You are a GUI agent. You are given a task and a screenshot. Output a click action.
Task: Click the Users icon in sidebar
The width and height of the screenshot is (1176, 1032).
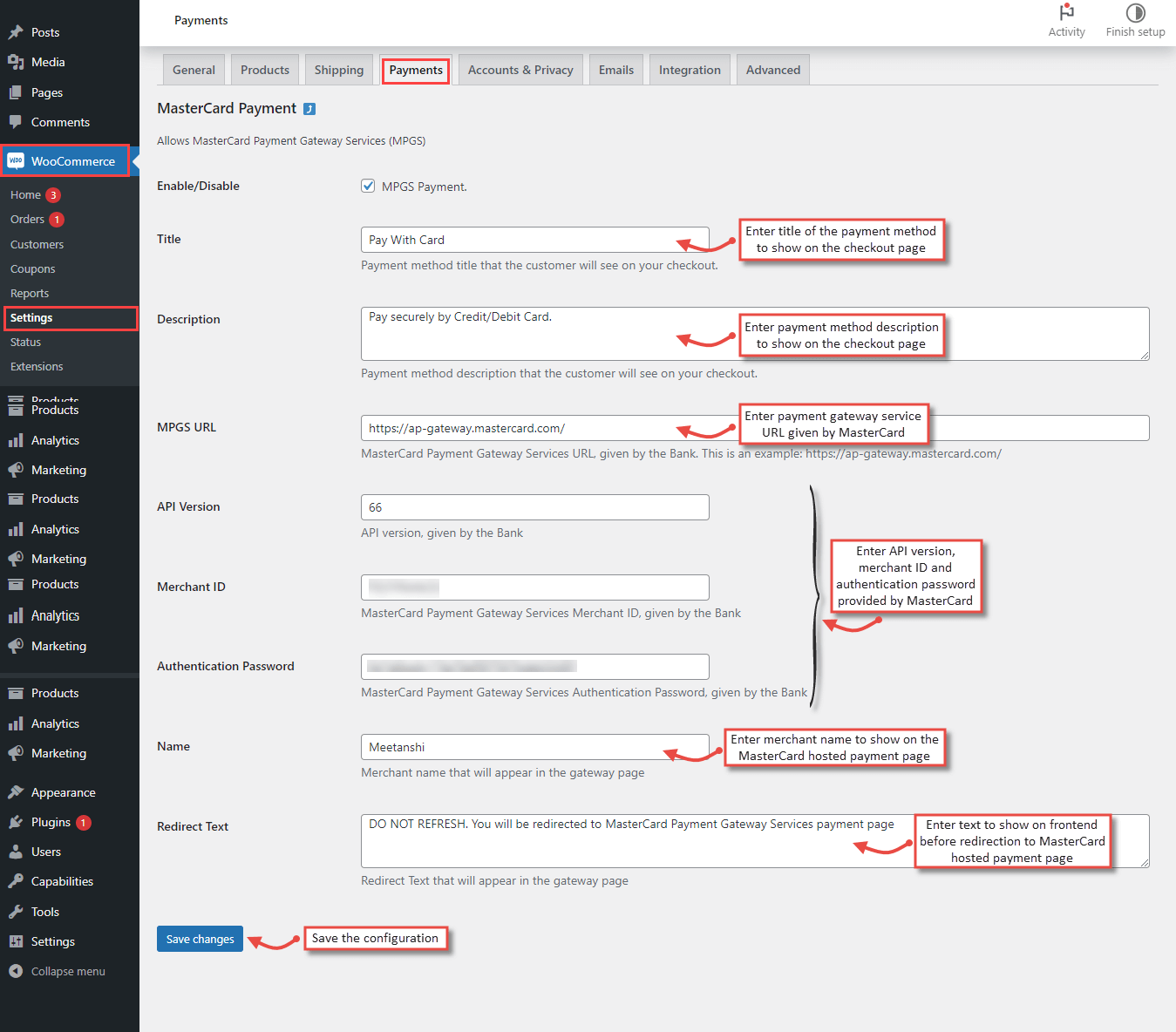click(x=16, y=852)
